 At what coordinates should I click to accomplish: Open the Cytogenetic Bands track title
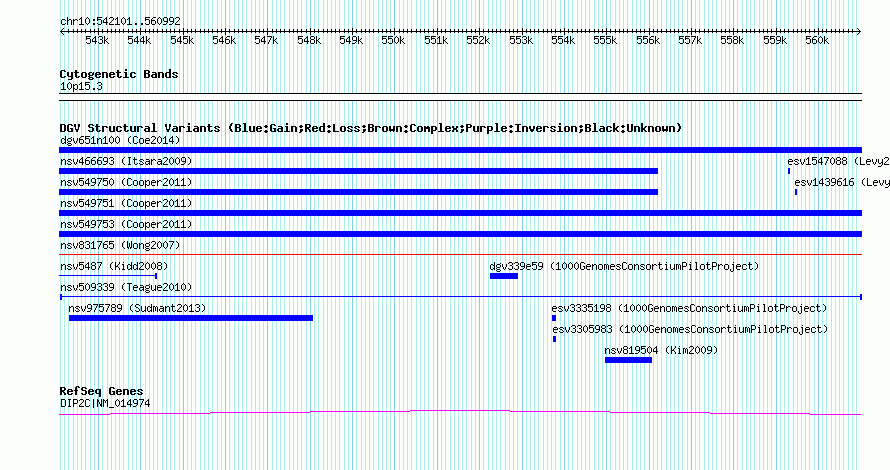[119, 74]
